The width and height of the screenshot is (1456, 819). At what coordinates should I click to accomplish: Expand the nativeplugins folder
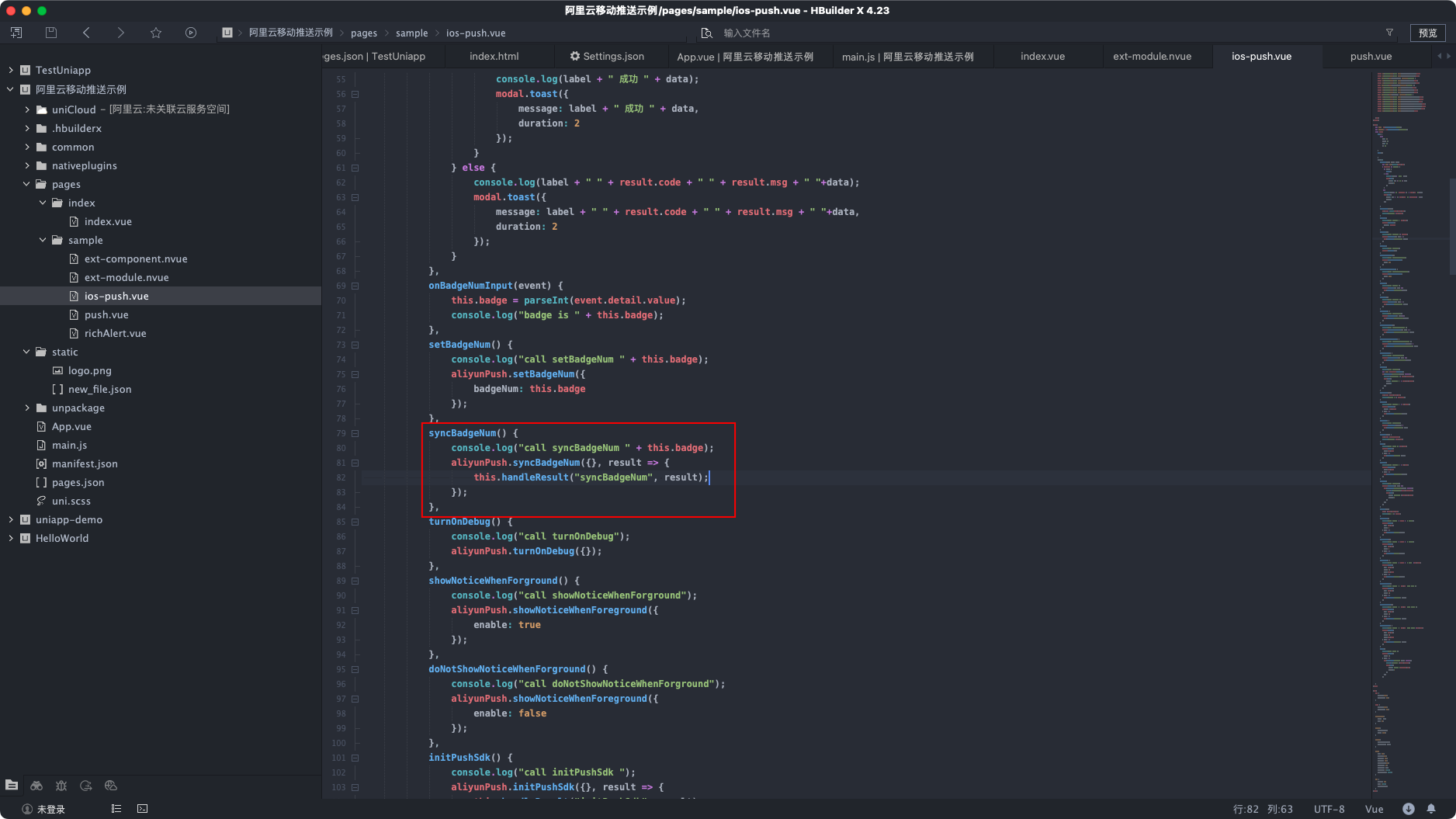[x=27, y=165]
